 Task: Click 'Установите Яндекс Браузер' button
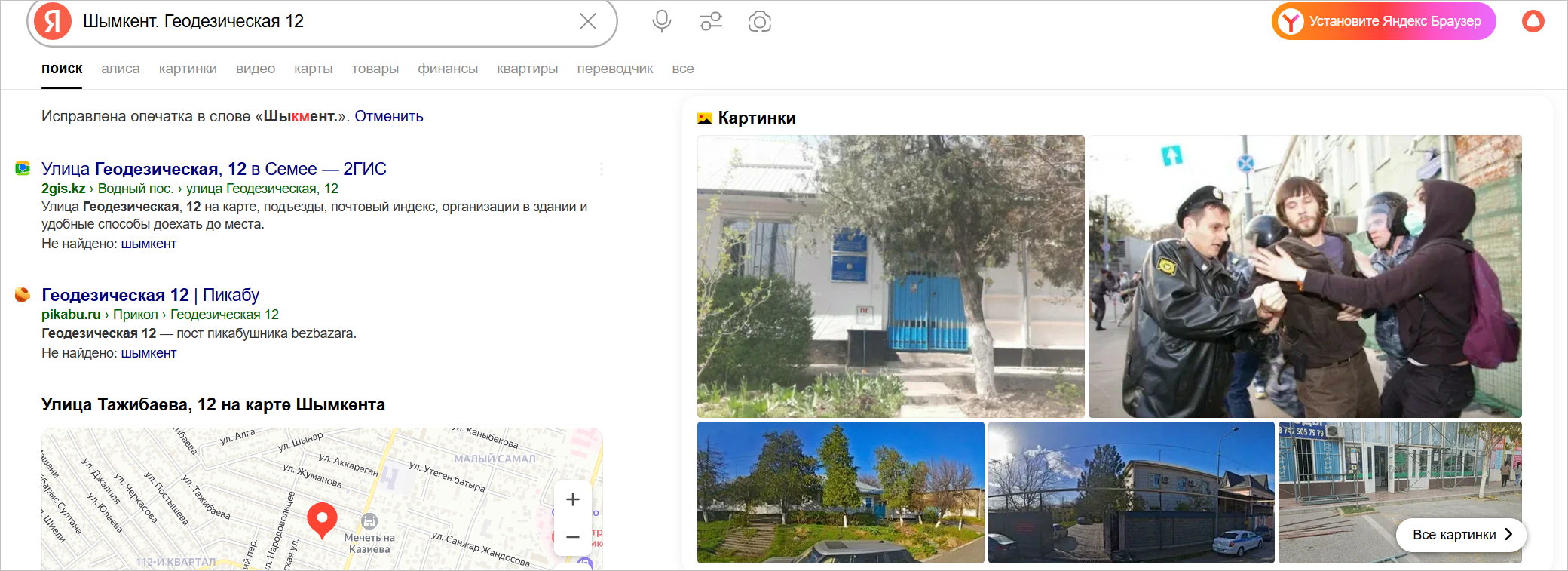[1384, 21]
